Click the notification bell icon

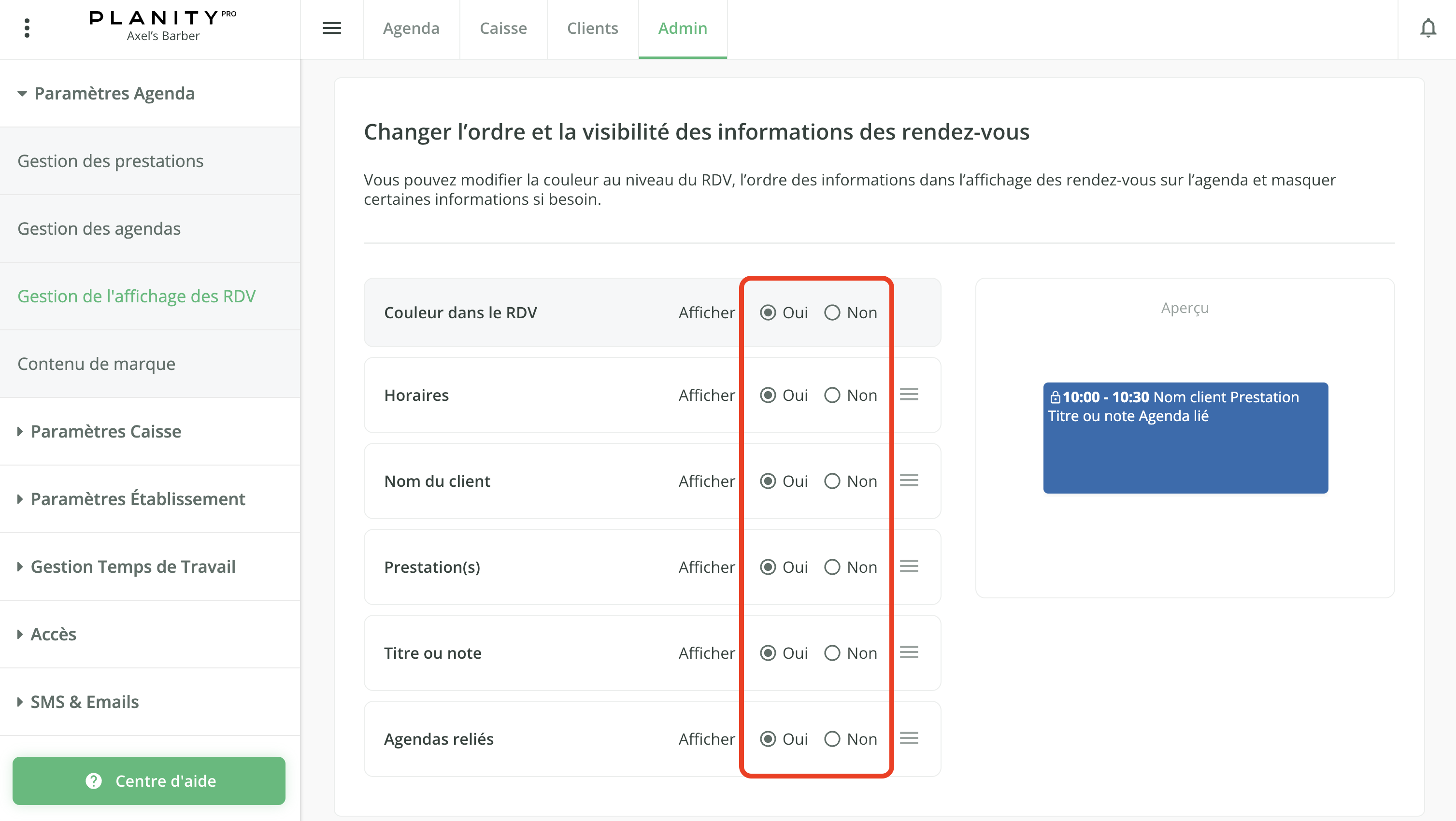(1427, 28)
